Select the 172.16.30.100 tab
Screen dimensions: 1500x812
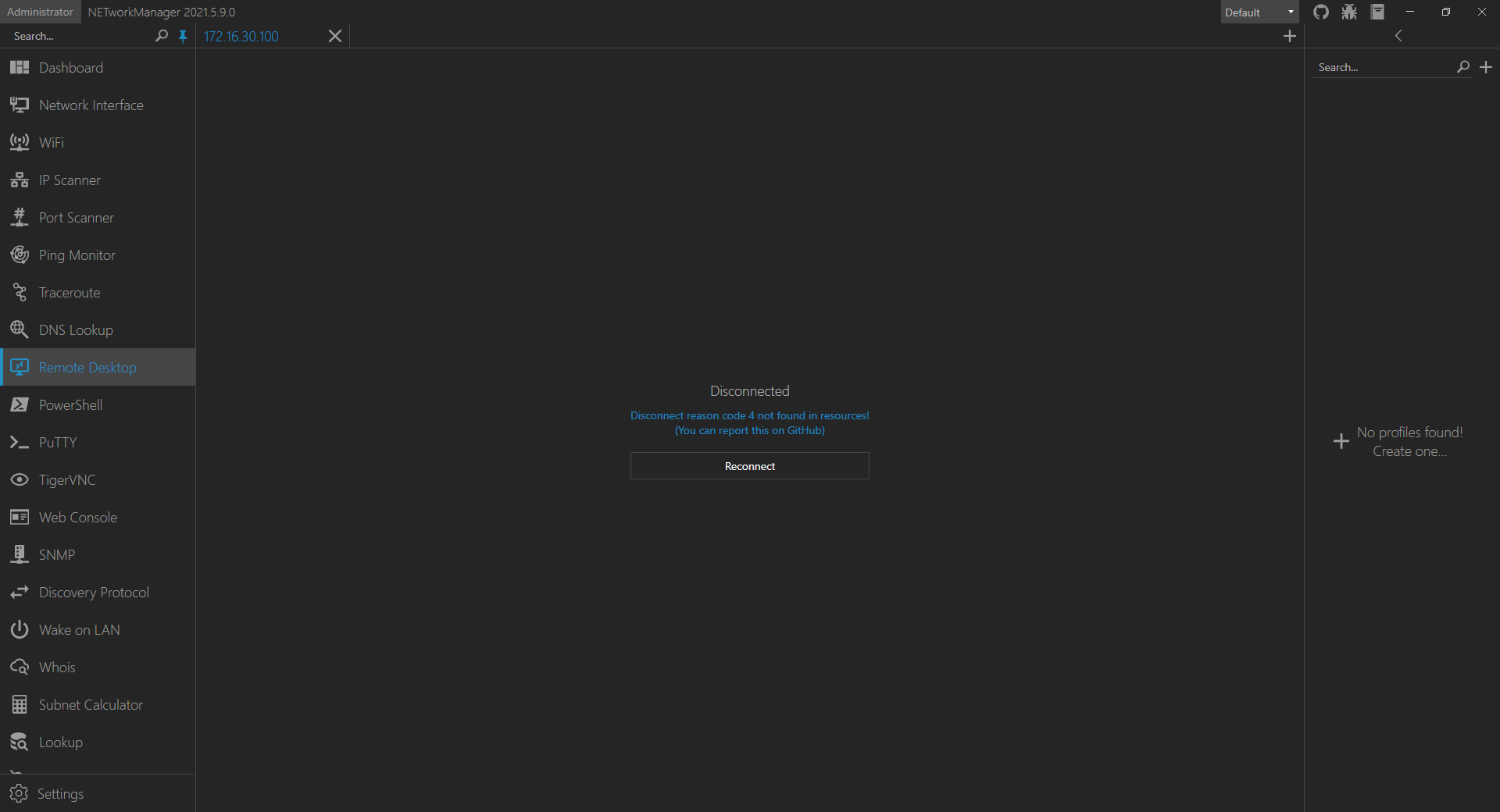tap(240, 36)
